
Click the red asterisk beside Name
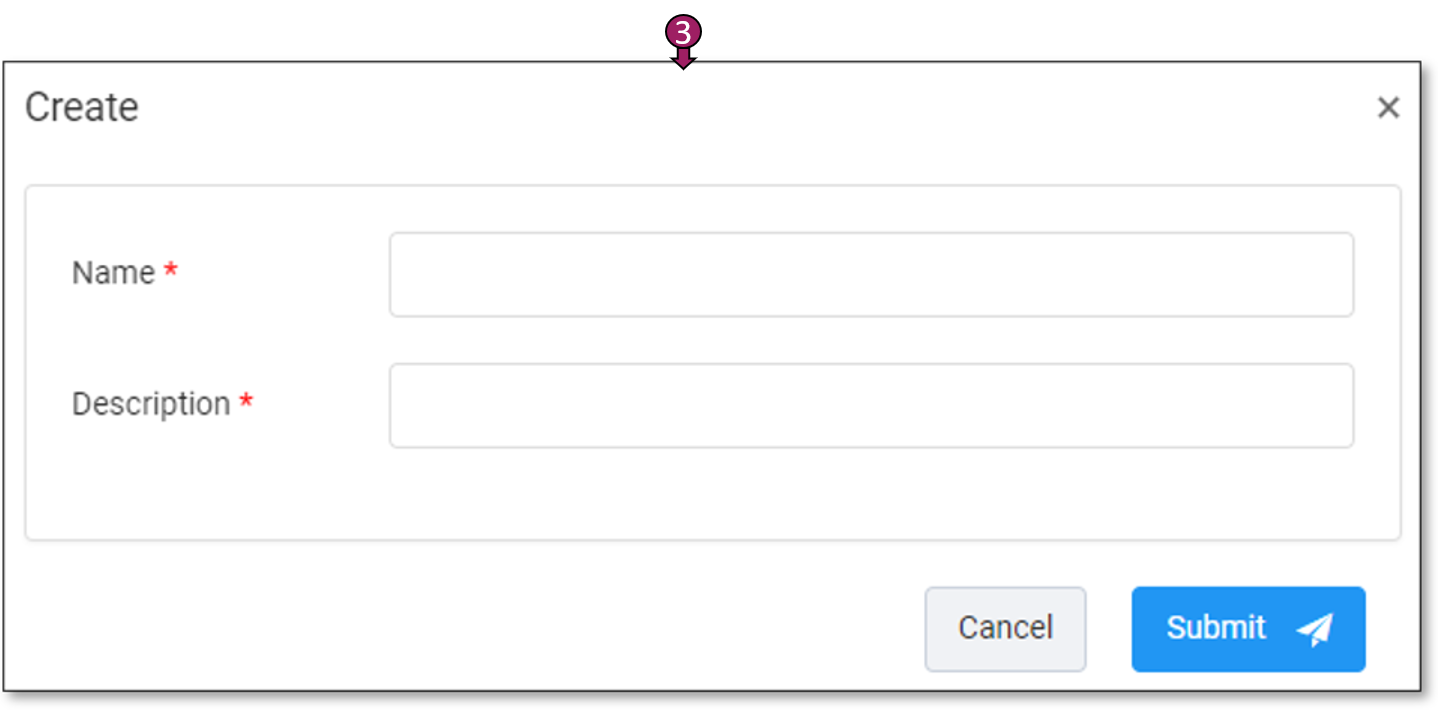click(171, 270)
